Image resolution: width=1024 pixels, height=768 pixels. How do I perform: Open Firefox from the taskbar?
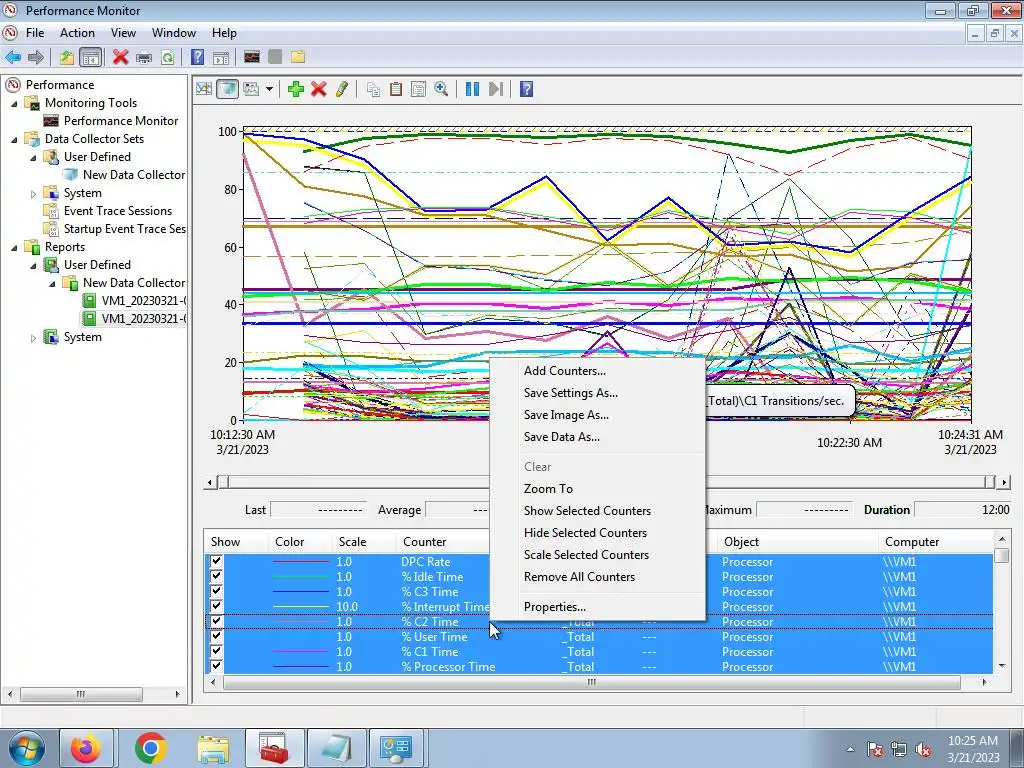(86, 748)
